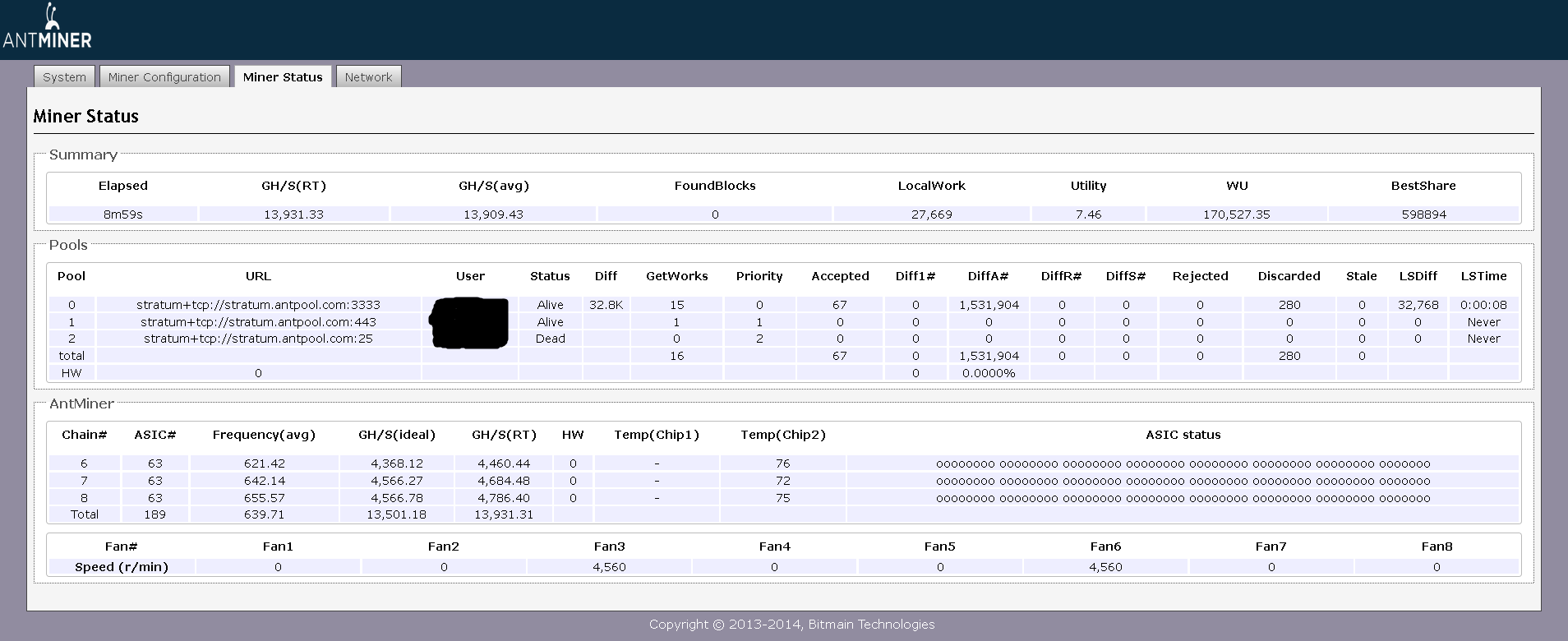Click the DiffA# value 1,531,904 for pool 0

[x=989, y=305]
